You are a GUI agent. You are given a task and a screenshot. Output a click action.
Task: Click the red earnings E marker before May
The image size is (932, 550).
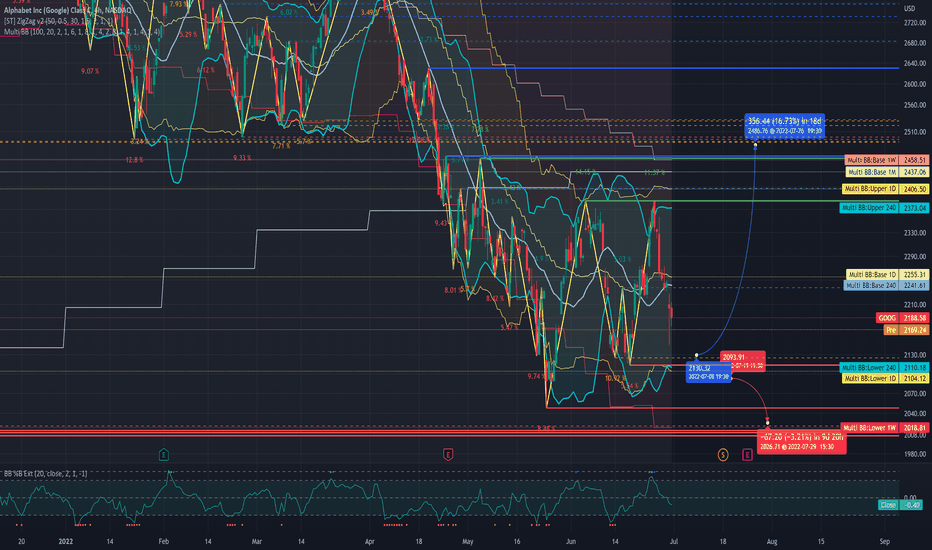click(x=448, y=455)
